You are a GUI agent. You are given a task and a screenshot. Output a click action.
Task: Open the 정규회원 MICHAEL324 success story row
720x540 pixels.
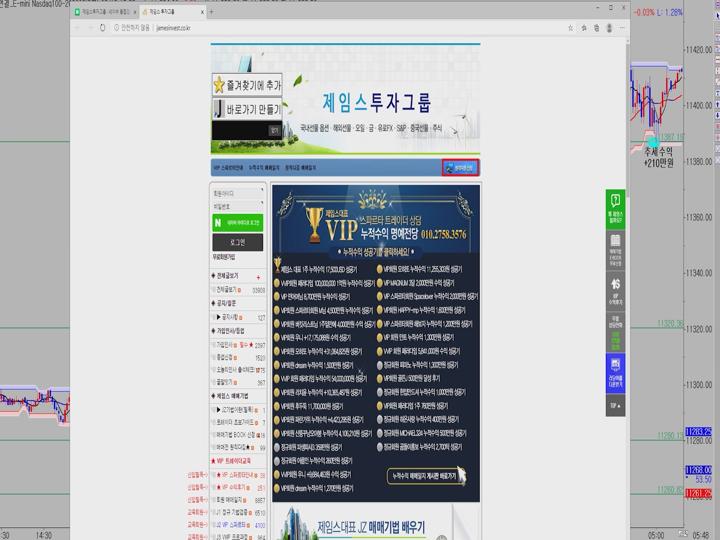click(422, 433)
